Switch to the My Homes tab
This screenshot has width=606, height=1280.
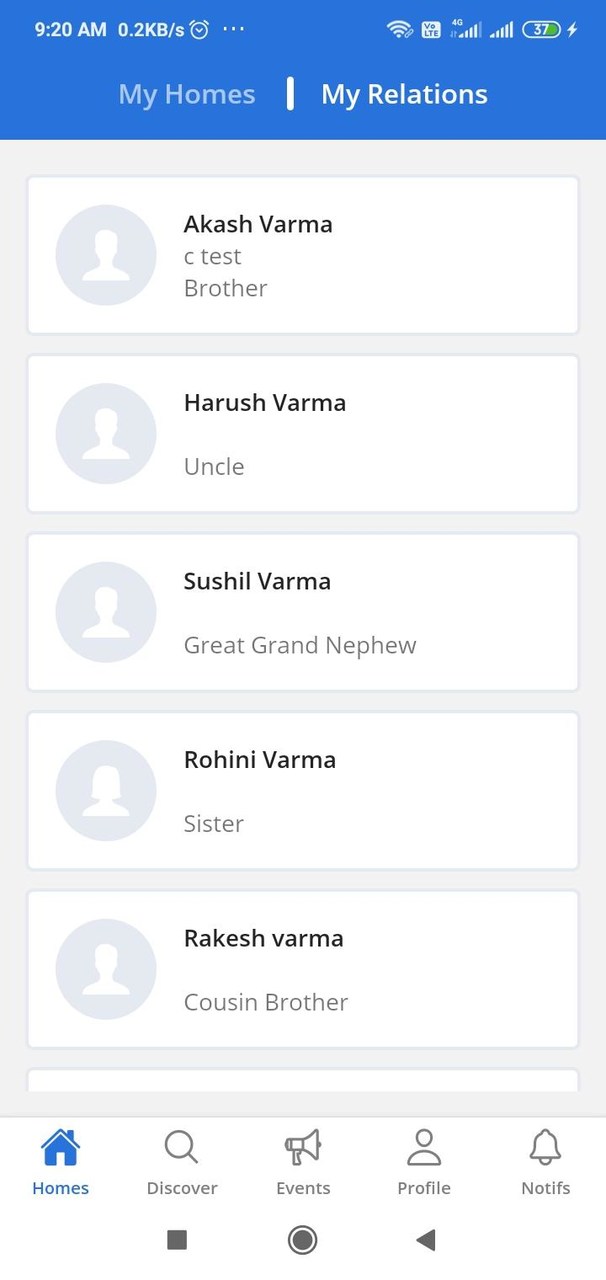(x=187, y=94)
